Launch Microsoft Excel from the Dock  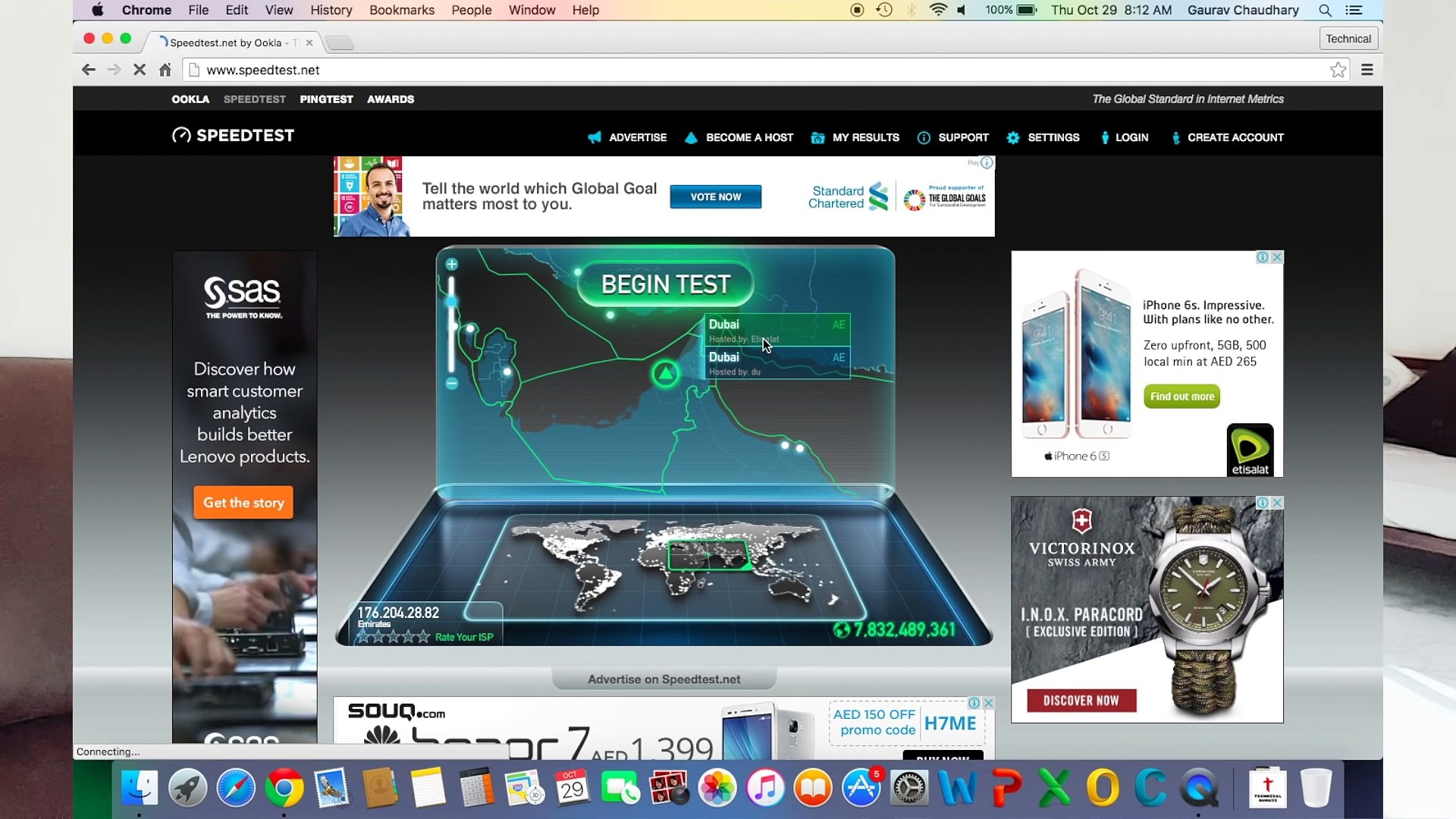[1053, 788]
